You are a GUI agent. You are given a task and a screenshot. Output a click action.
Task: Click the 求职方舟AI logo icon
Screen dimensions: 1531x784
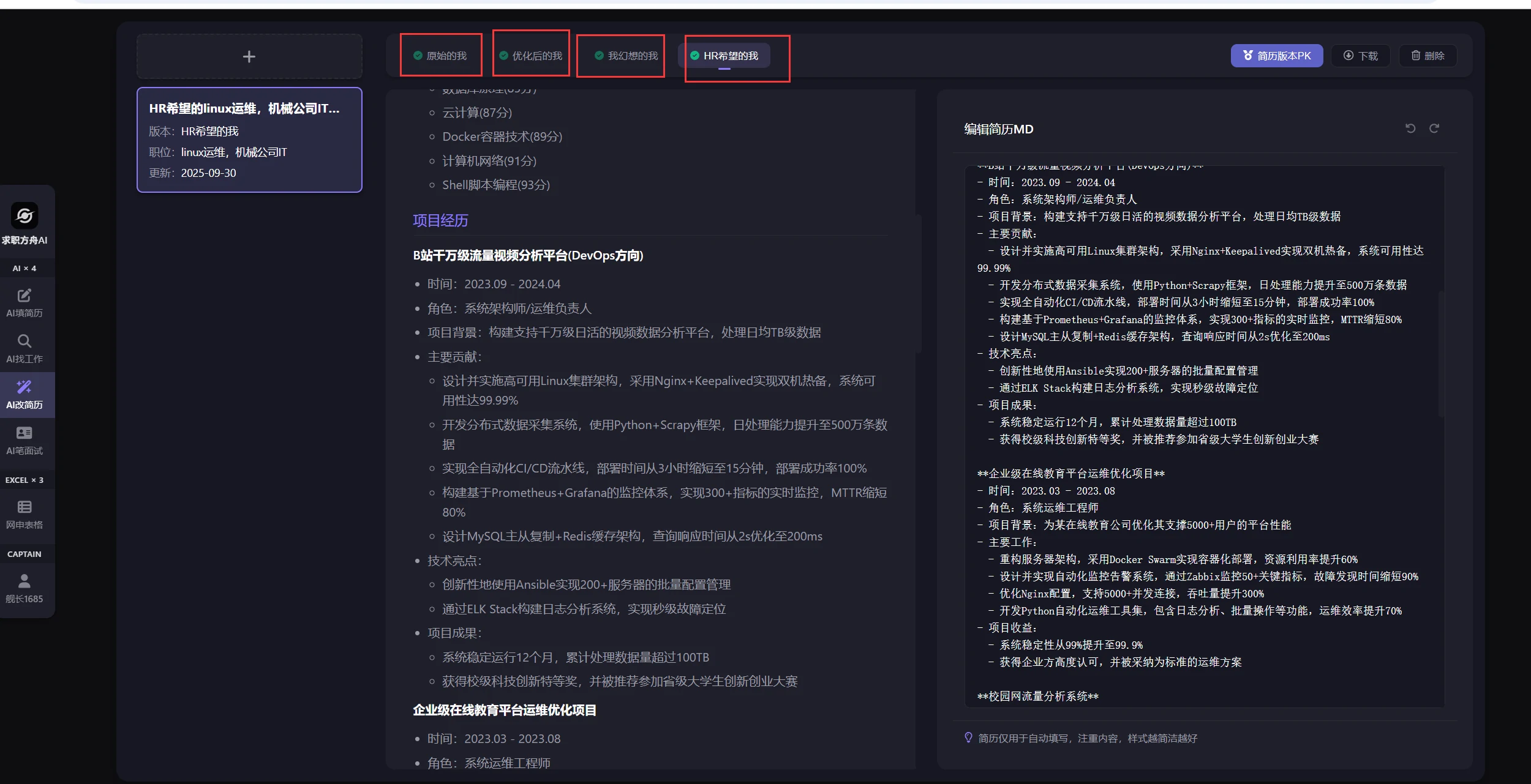tap(24, 216)
